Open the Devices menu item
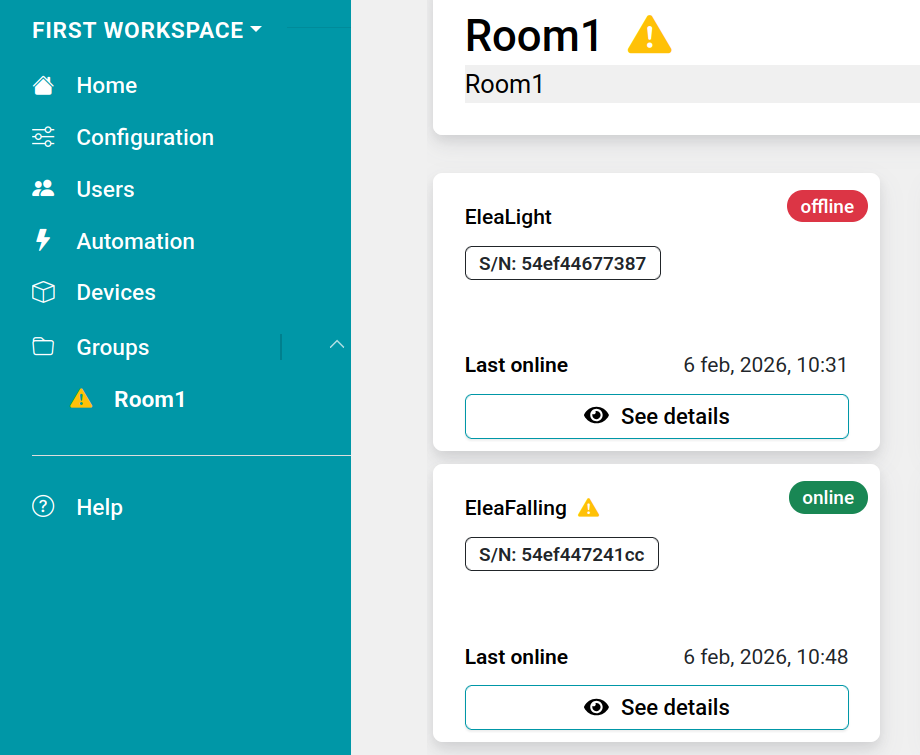This screenshot has width=920, height=755. point(116,293)
